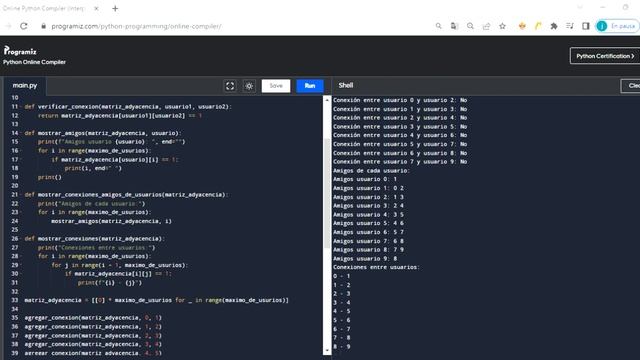Image resolution: width=640 pixels, height=360 pixels.
Task: Open the main.py tab
Action: click(25, 85)
